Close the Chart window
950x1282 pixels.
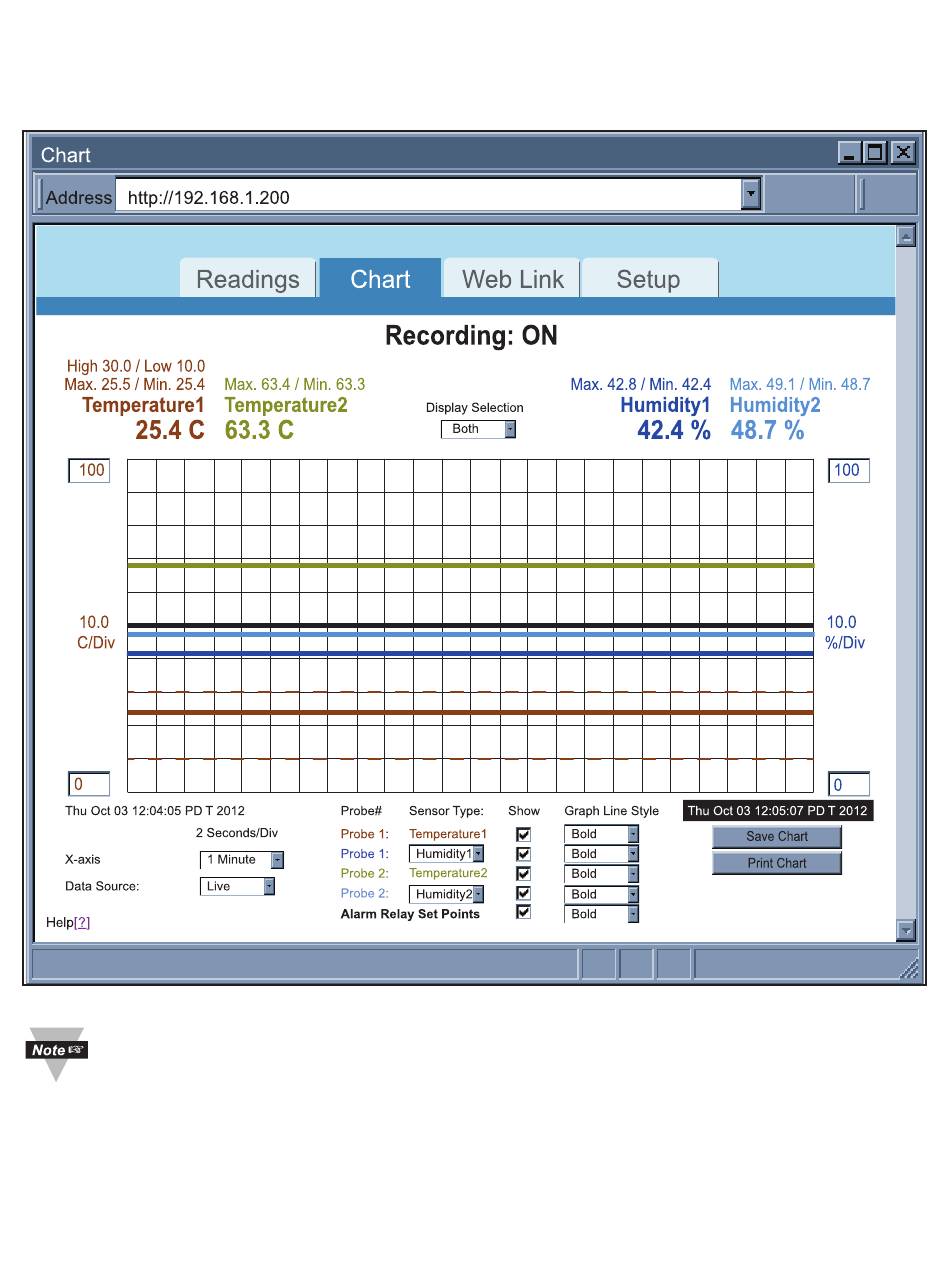click(903, 153)
